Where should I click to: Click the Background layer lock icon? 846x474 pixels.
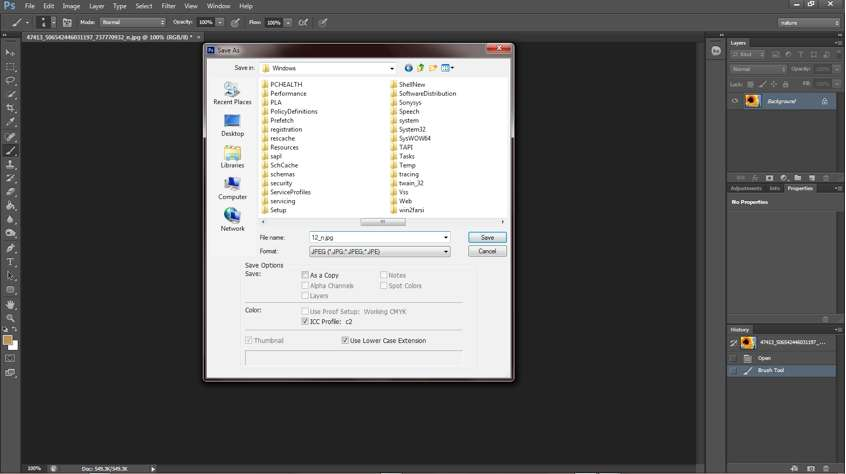coord(824,101)
